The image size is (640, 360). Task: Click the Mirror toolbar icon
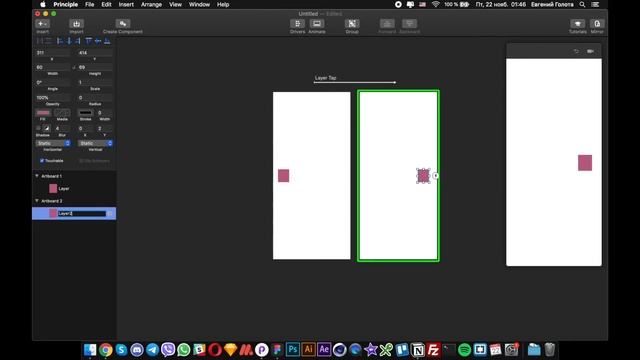pos(597,24)
